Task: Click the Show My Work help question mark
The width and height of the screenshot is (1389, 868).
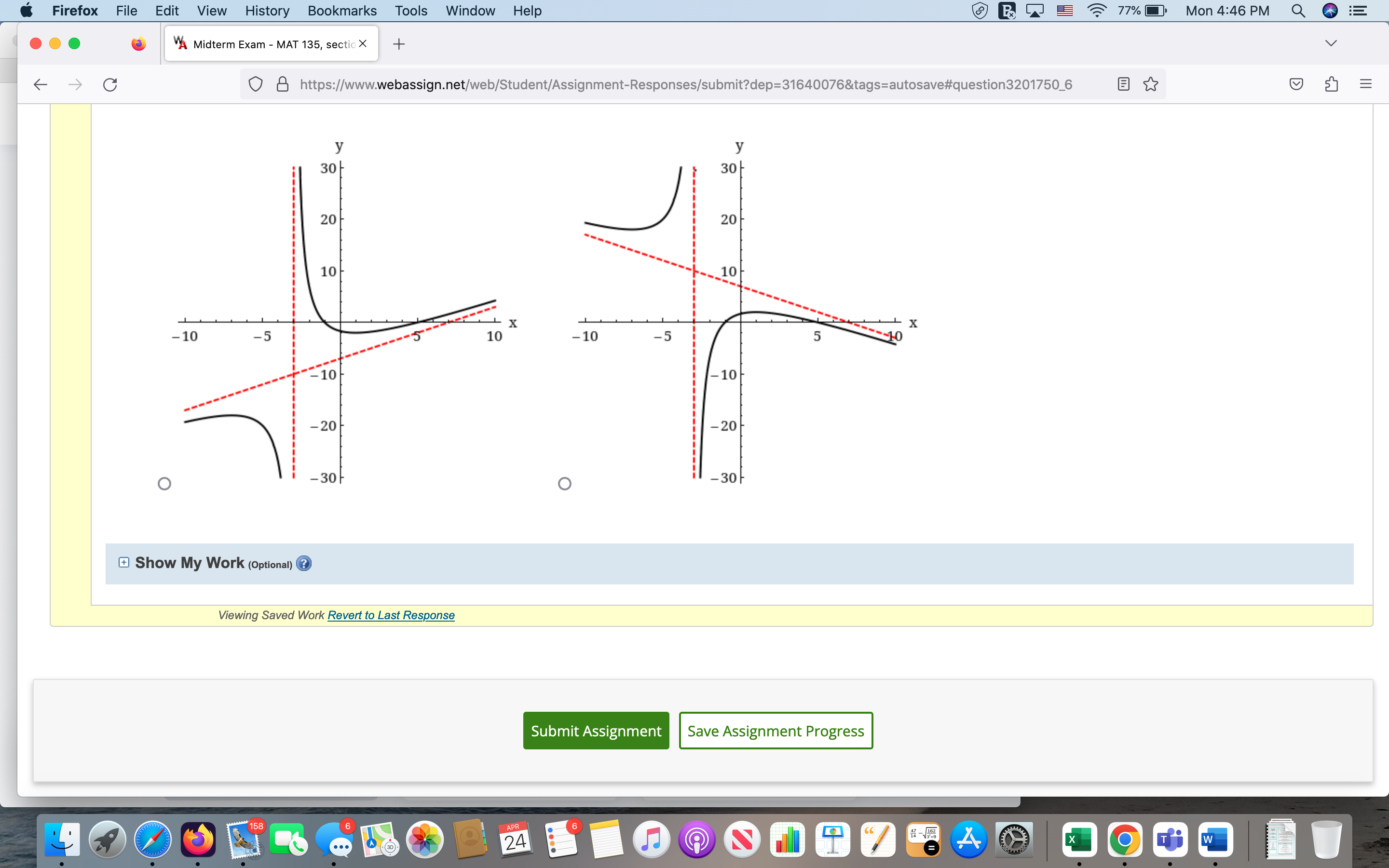Action: click(x=304, y=563)
